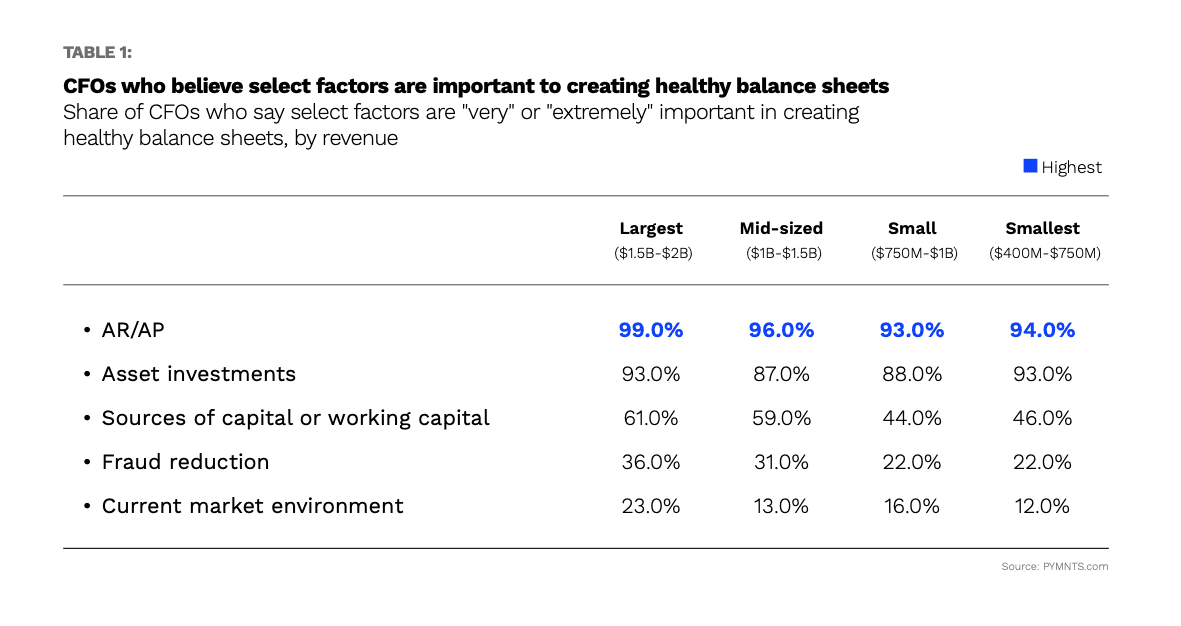Image resolution: width=1181 pixels, height=626 pixels.
Task: Click the Source: PYMNTS.com credit text
Action: point(1054,567)
